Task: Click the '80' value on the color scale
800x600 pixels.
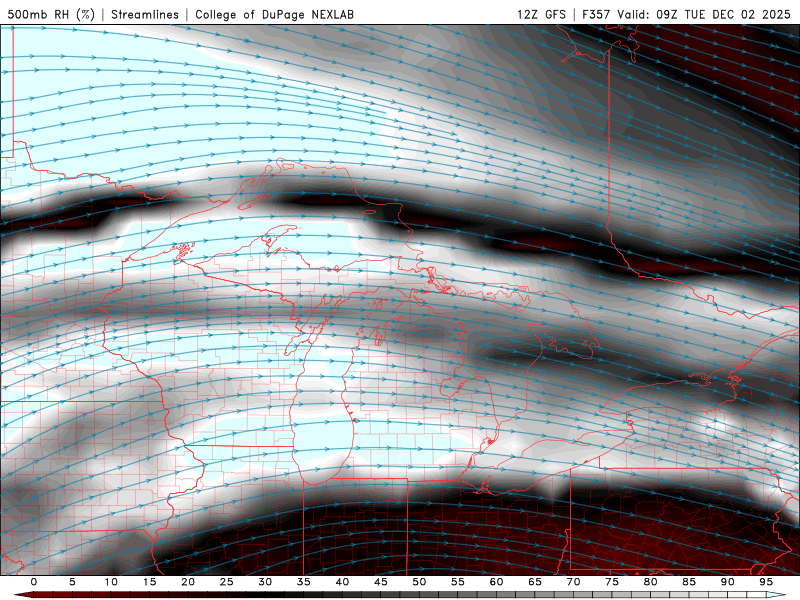Action: (x=650, y=582)
